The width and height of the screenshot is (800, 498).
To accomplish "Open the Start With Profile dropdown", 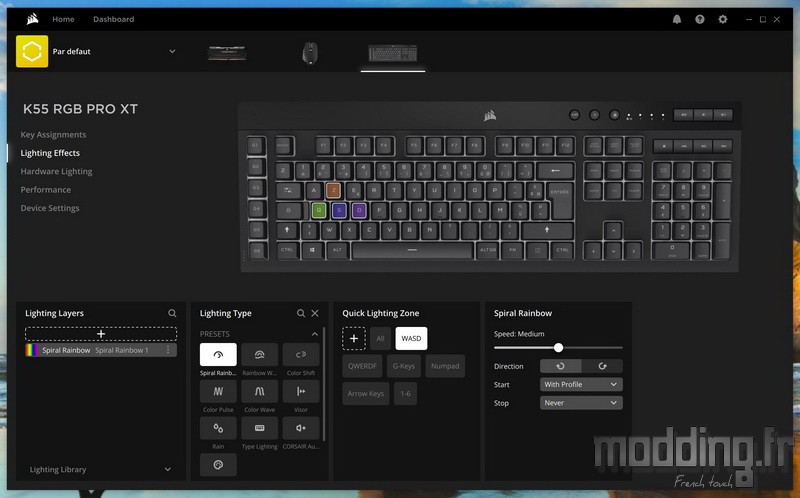I will click(x=581, y=384).
